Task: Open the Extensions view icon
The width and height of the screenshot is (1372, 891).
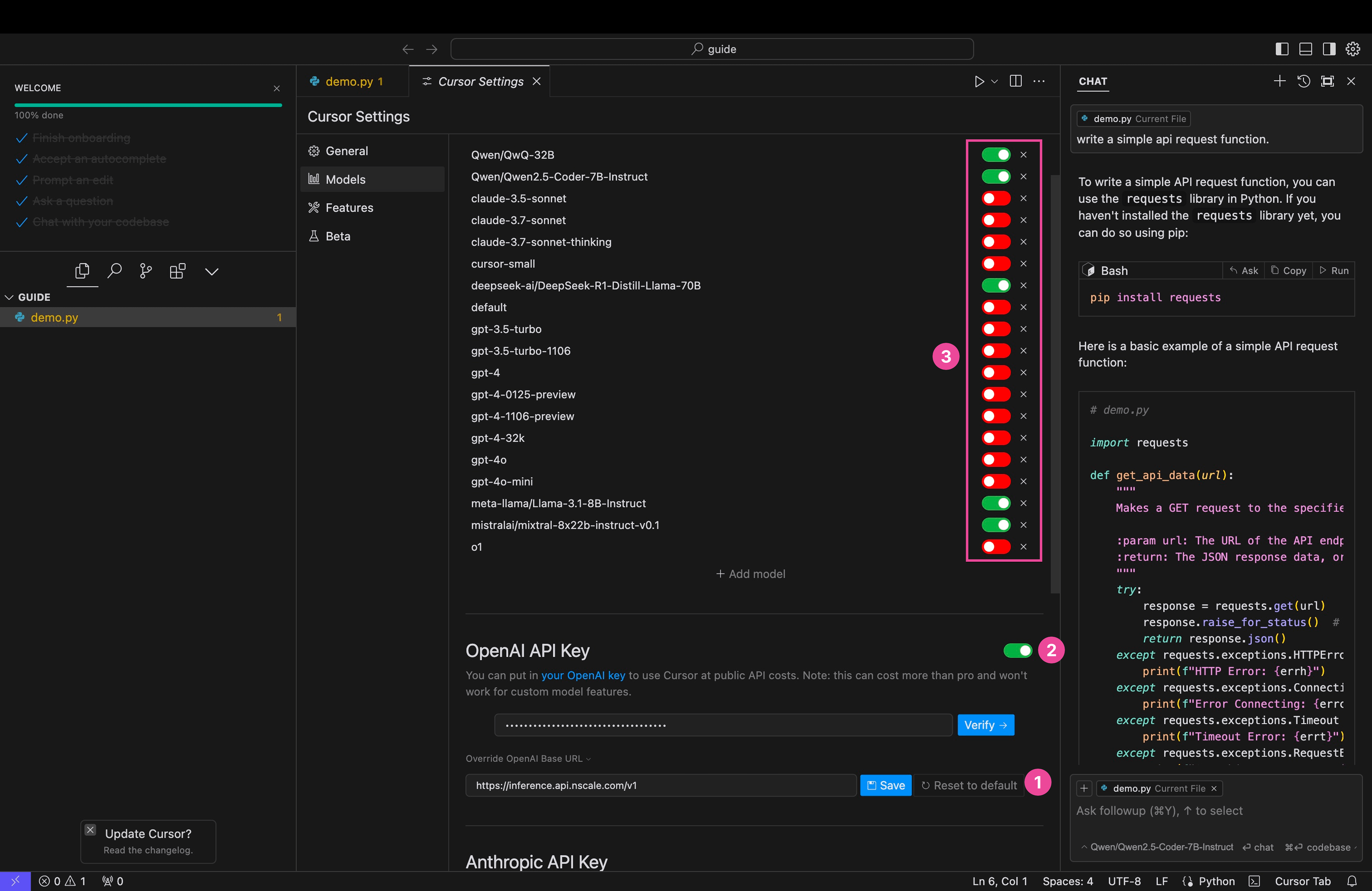Action: tap(178, 270)
